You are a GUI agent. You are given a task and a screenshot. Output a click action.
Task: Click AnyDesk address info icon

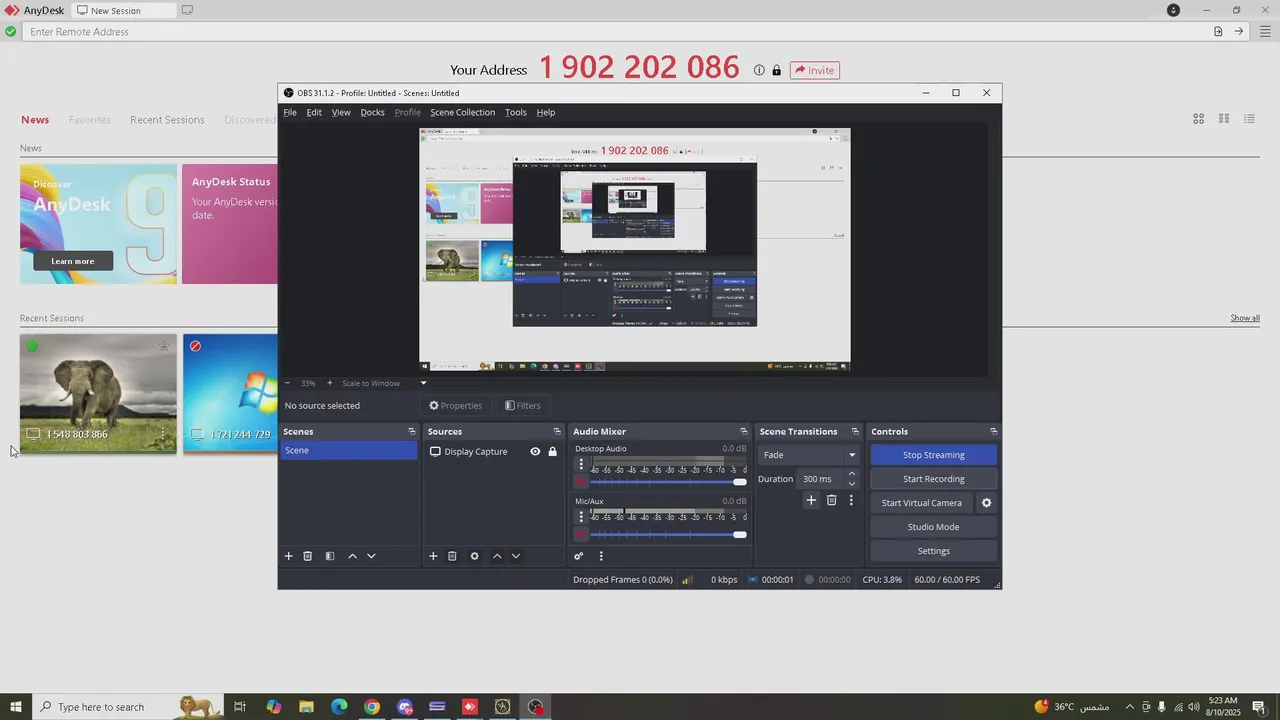click(x=759, y=70)
